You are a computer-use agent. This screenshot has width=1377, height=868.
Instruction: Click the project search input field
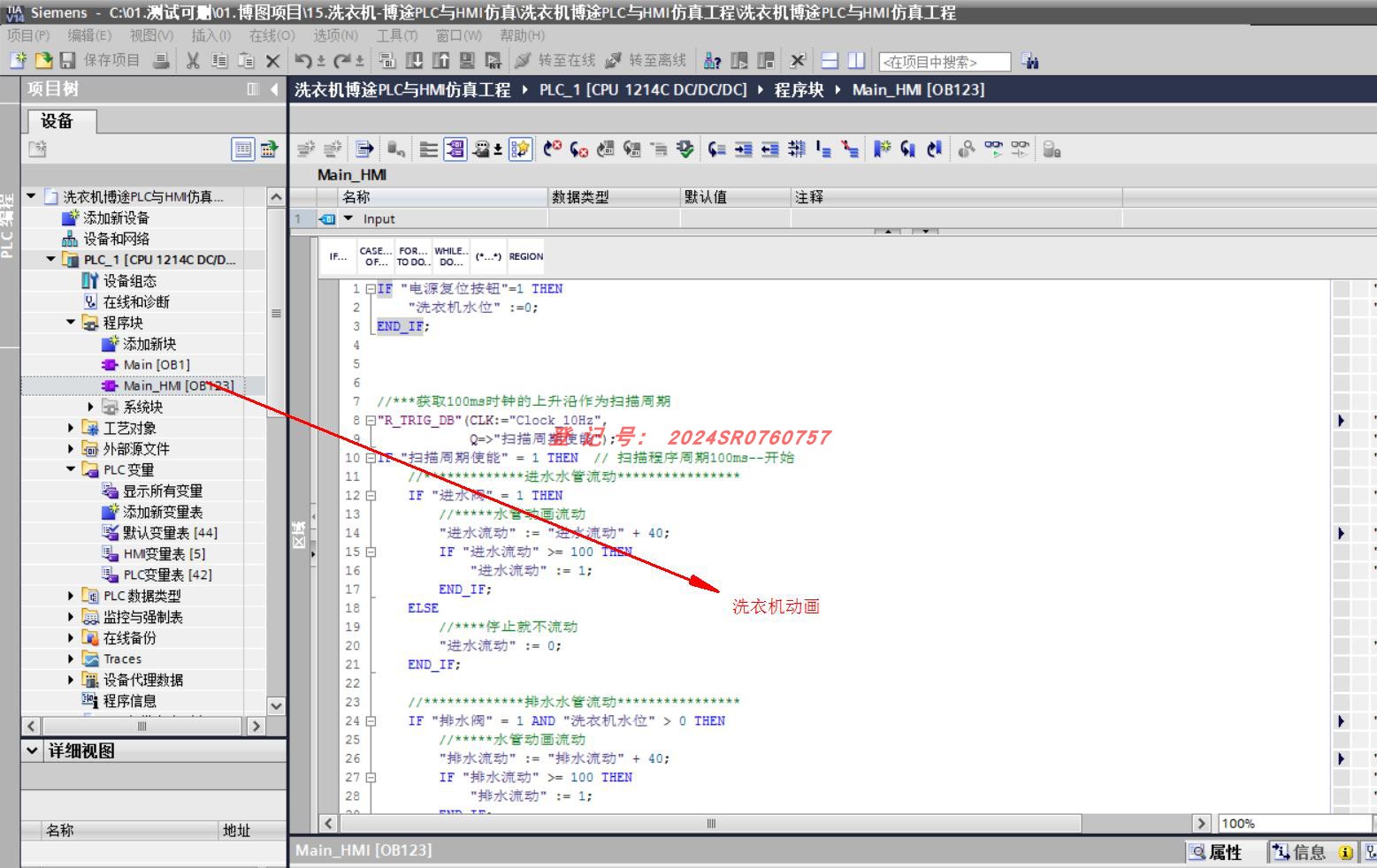tap(945, 62)
